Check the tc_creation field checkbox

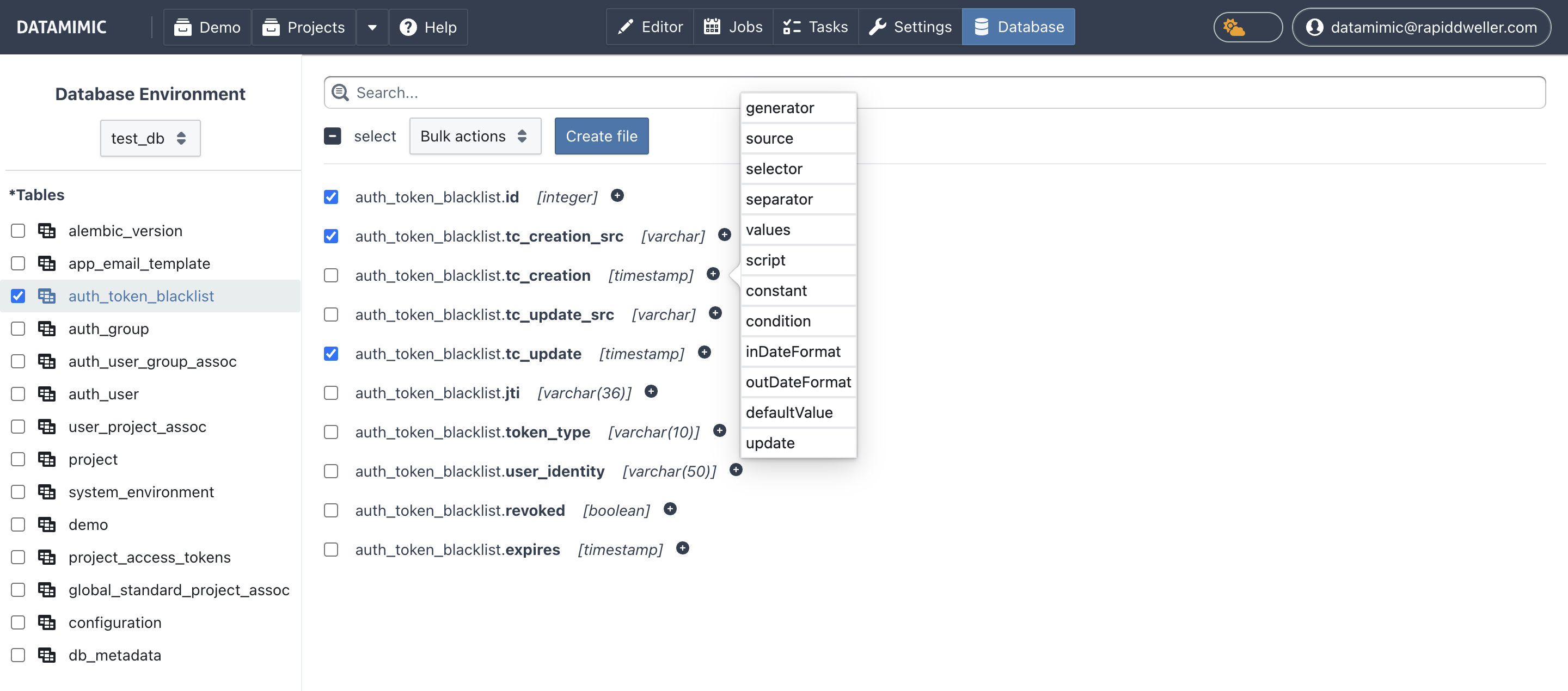pos(331,275)
